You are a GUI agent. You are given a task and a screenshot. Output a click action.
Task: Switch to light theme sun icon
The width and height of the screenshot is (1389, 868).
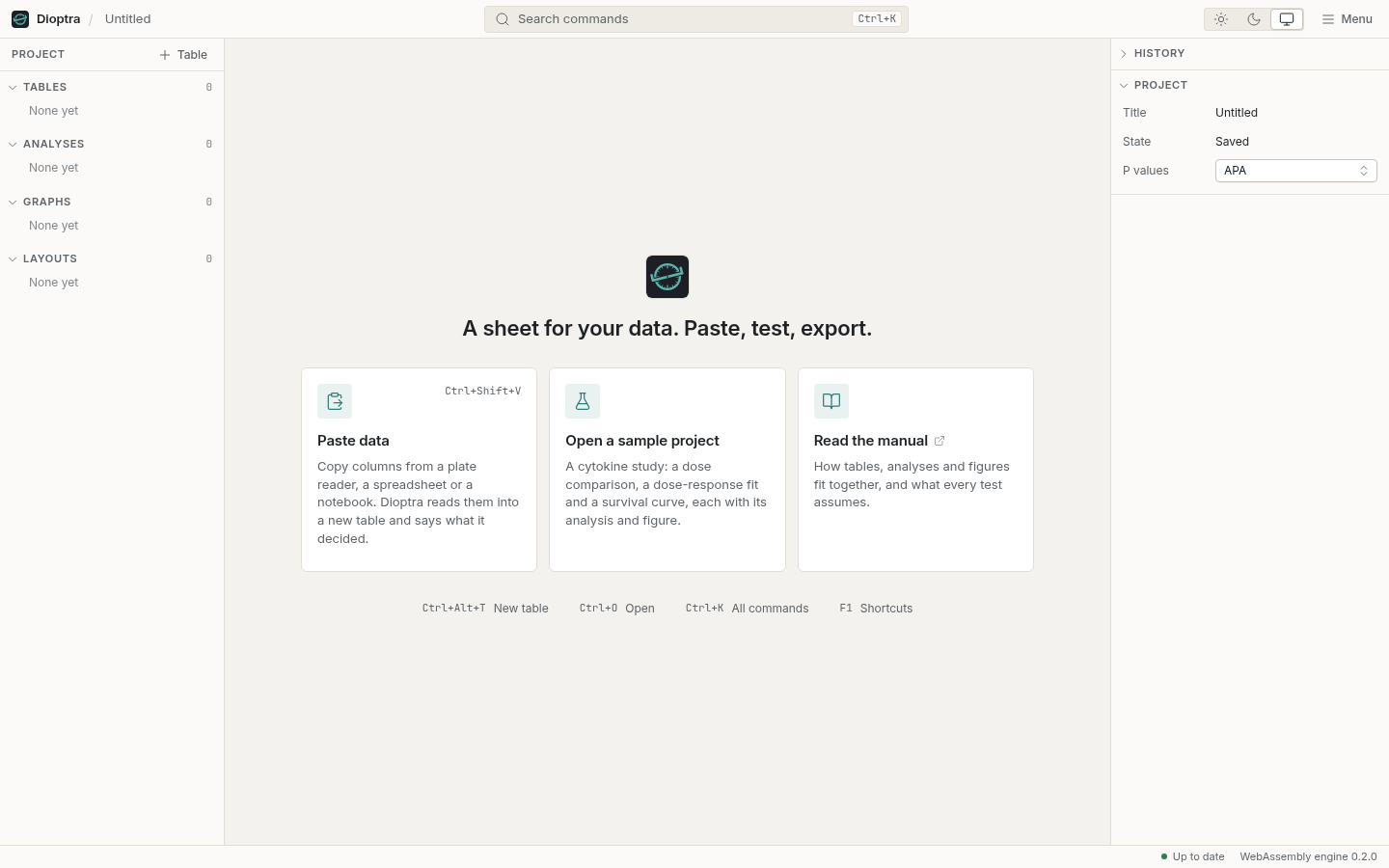click(1221, 19)
